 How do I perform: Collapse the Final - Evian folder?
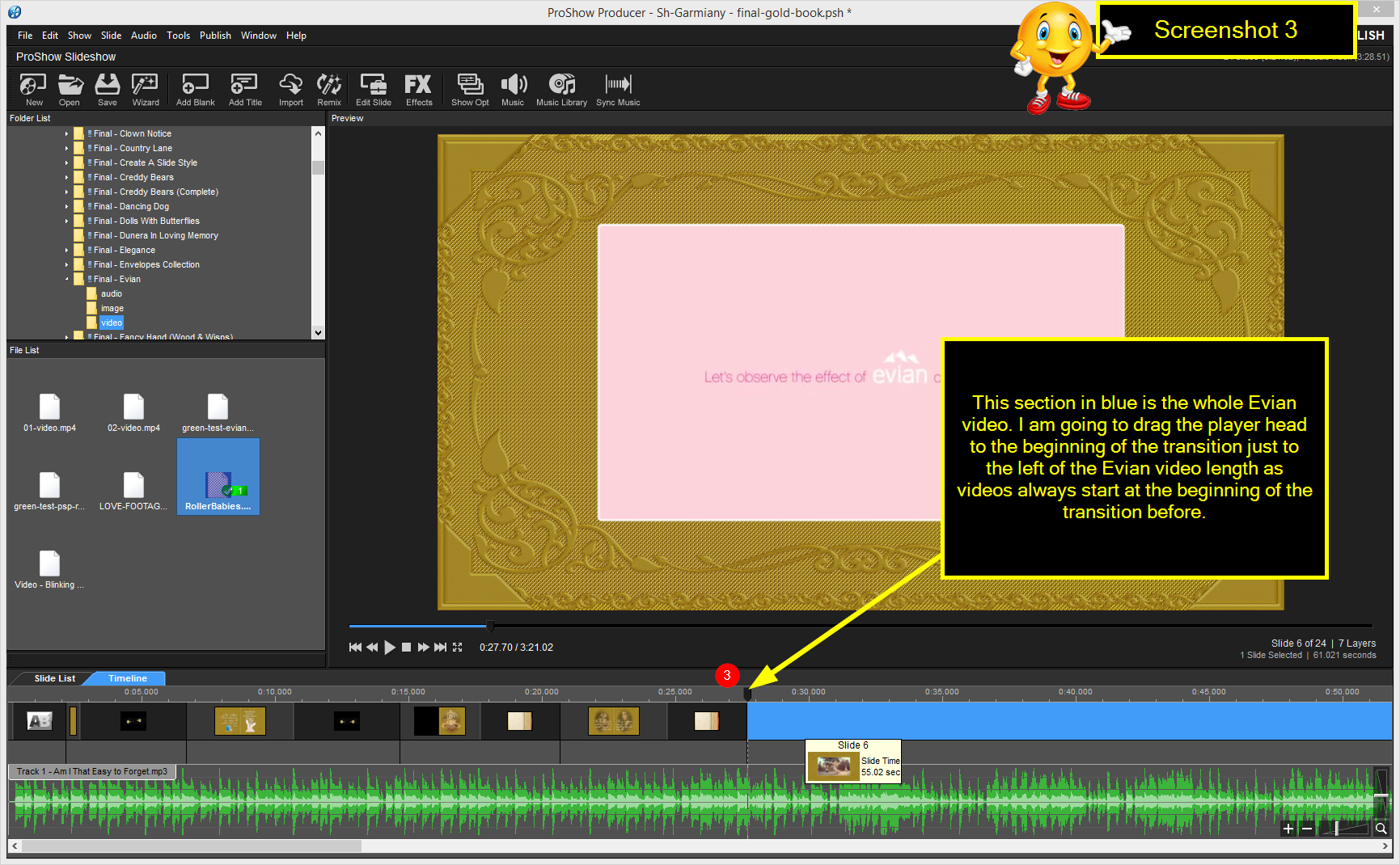pos(66,280)
